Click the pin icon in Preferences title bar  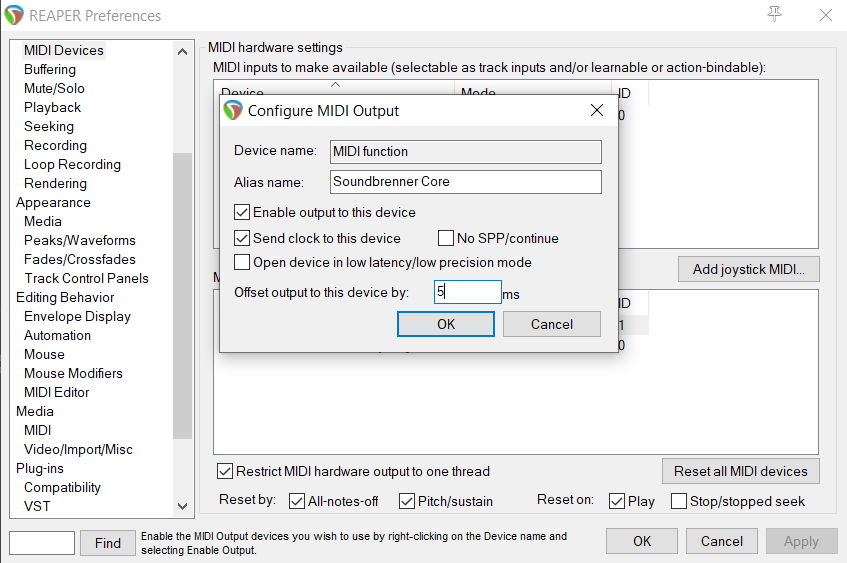point(775,14)
